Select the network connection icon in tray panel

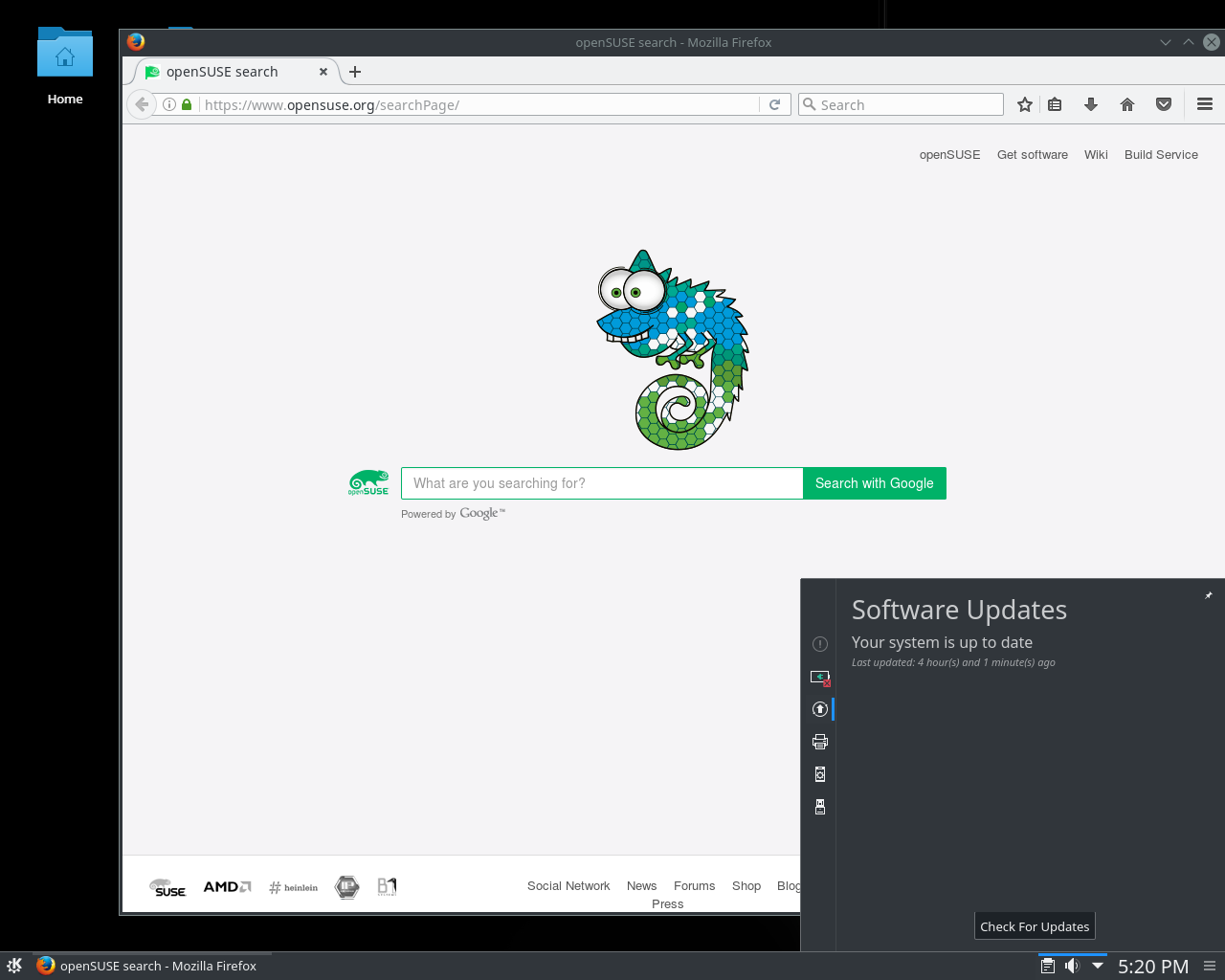tap(820, 677)
